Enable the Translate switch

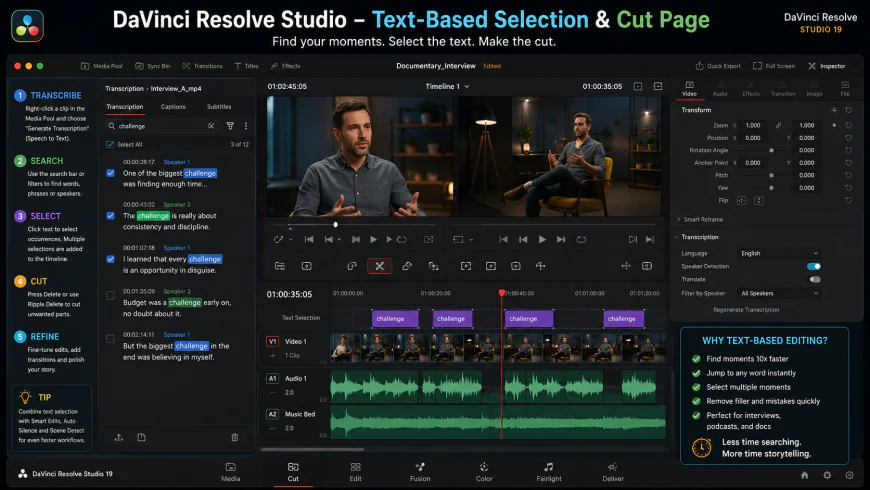coord(814,280)
